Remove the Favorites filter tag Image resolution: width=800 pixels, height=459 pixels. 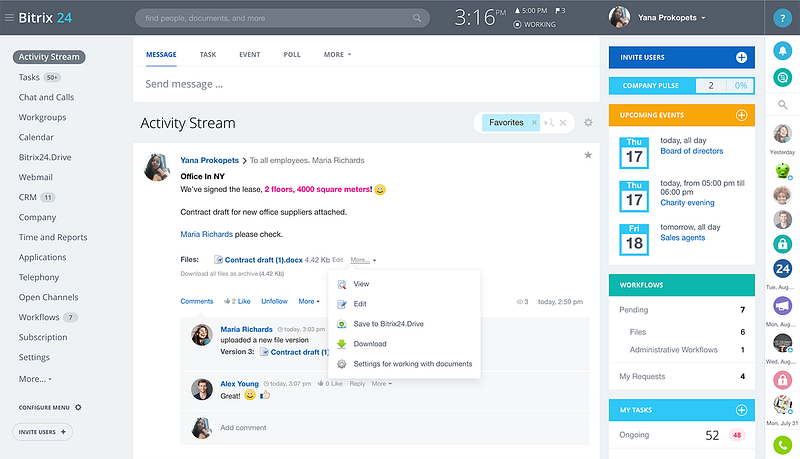tap(534, 122)
